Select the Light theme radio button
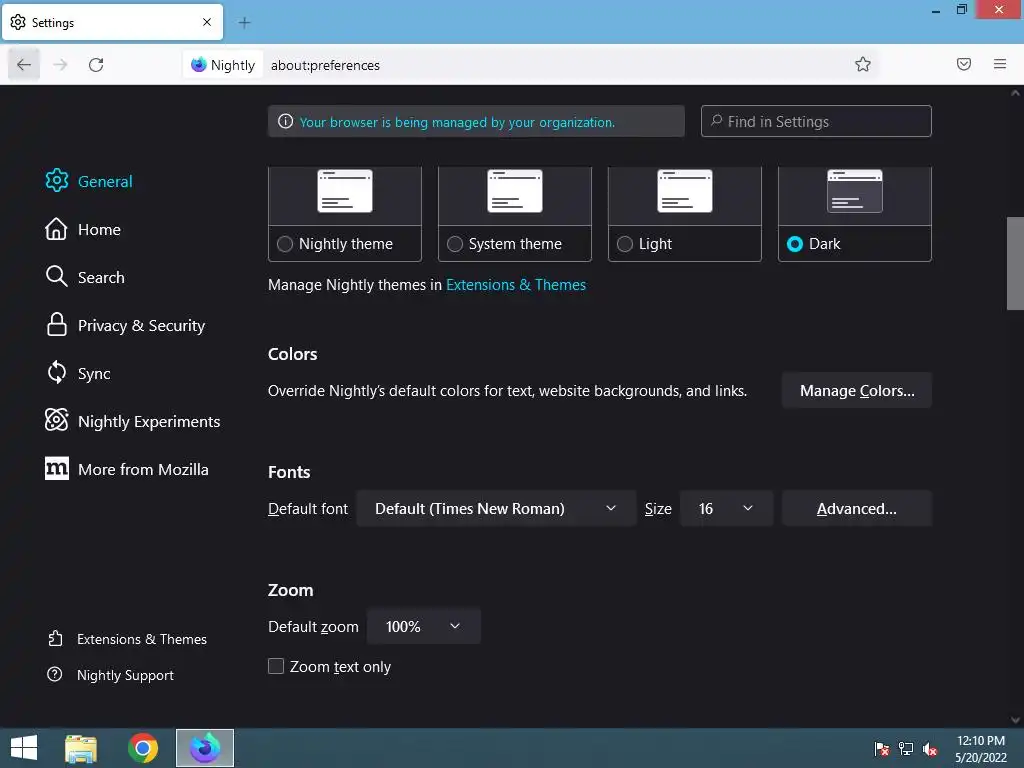This screenshot has width=1024, height=768. (x=624, y=244)
